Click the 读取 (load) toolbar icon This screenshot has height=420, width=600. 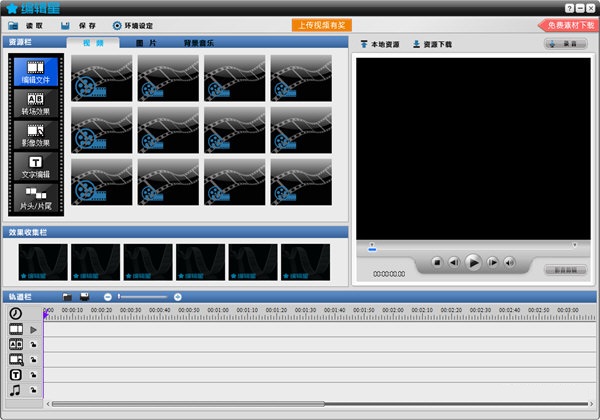[13, 26]
